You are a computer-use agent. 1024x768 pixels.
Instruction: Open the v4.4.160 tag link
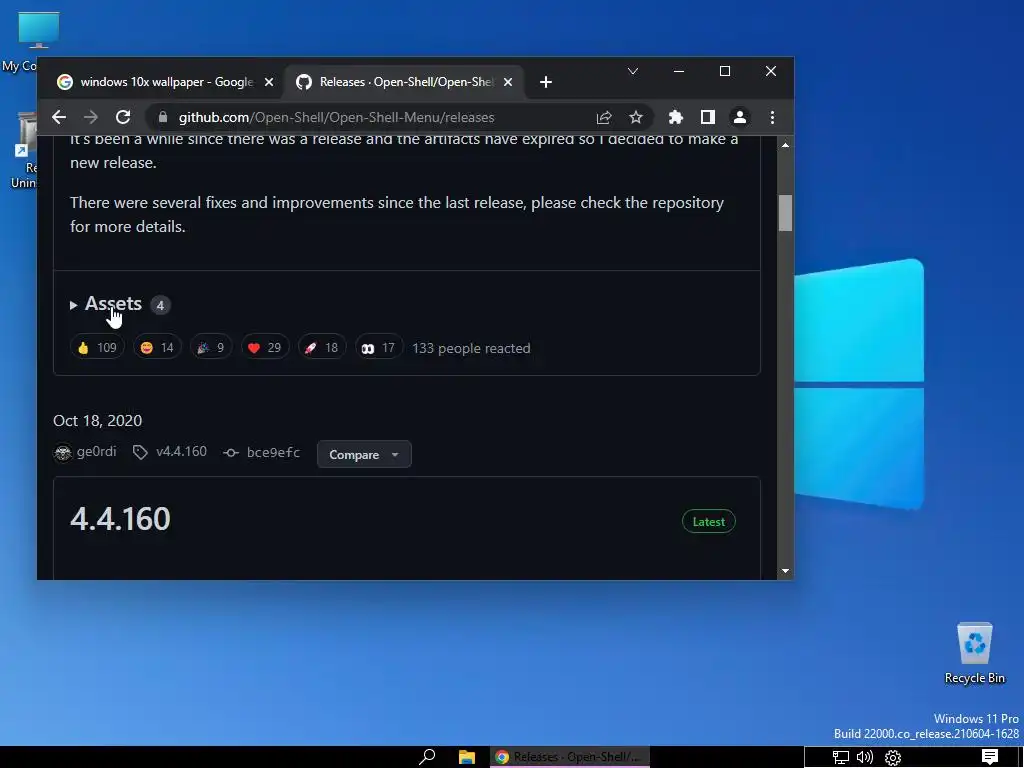tap(170, 452)
